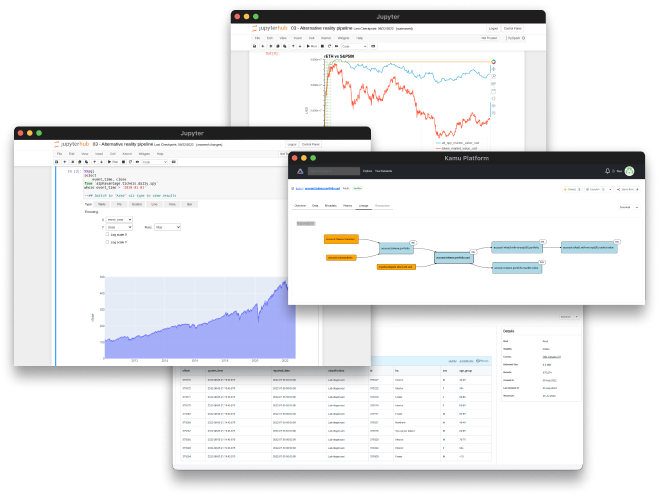This screenshot has width=659, height=496.
Task: Switch to the Lineage tab in Kamu
Action: (364, 206)
